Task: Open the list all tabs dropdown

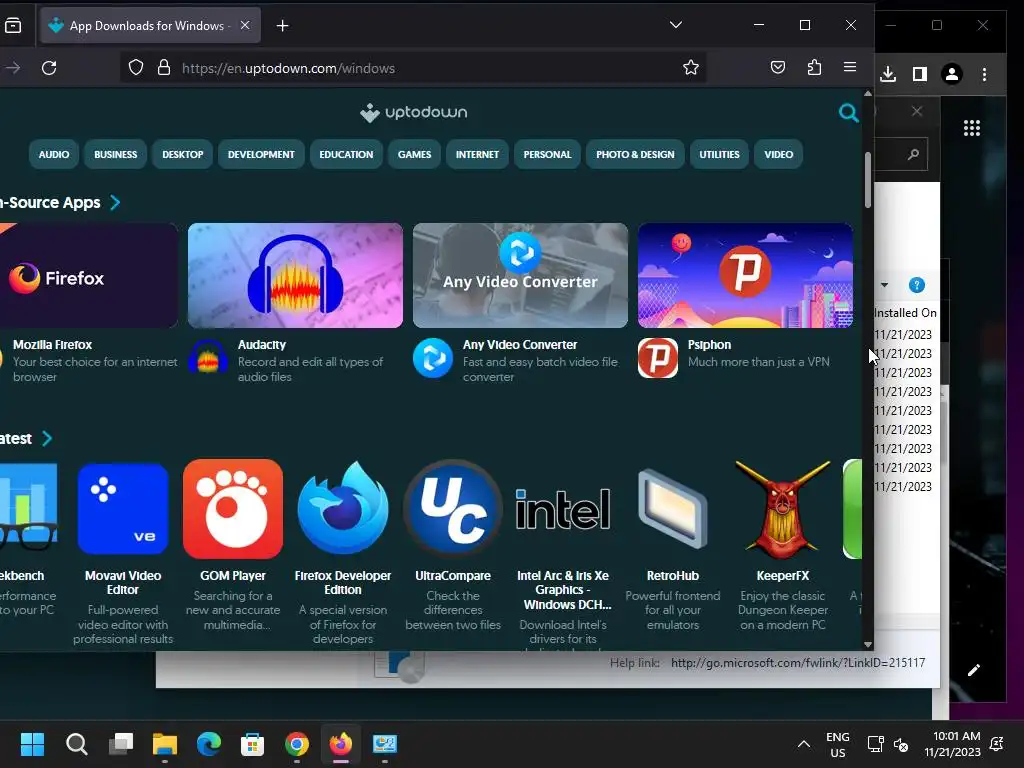Action: click(x=676, y=25)
